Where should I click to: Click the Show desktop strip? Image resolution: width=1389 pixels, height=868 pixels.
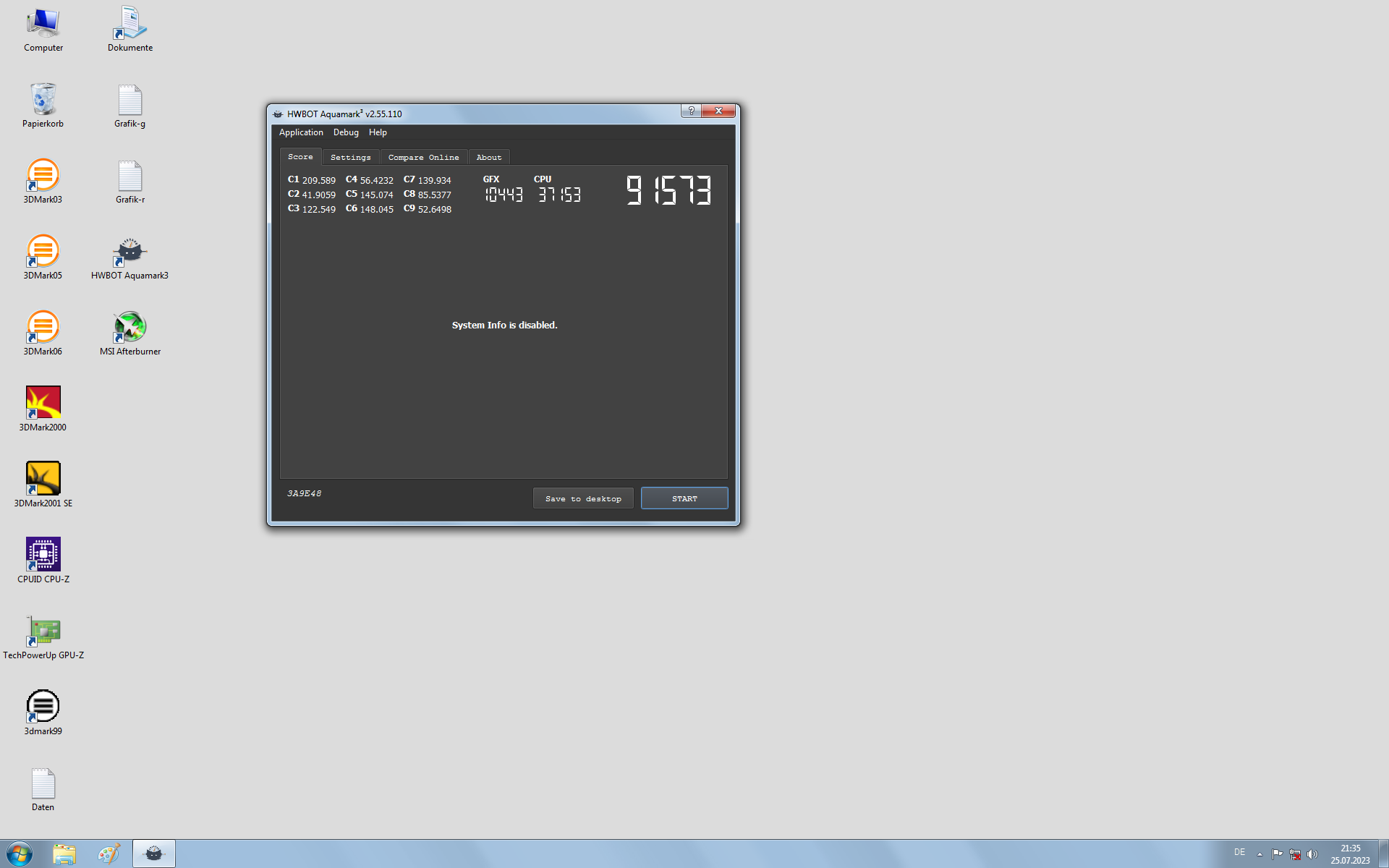point(1383,854)
